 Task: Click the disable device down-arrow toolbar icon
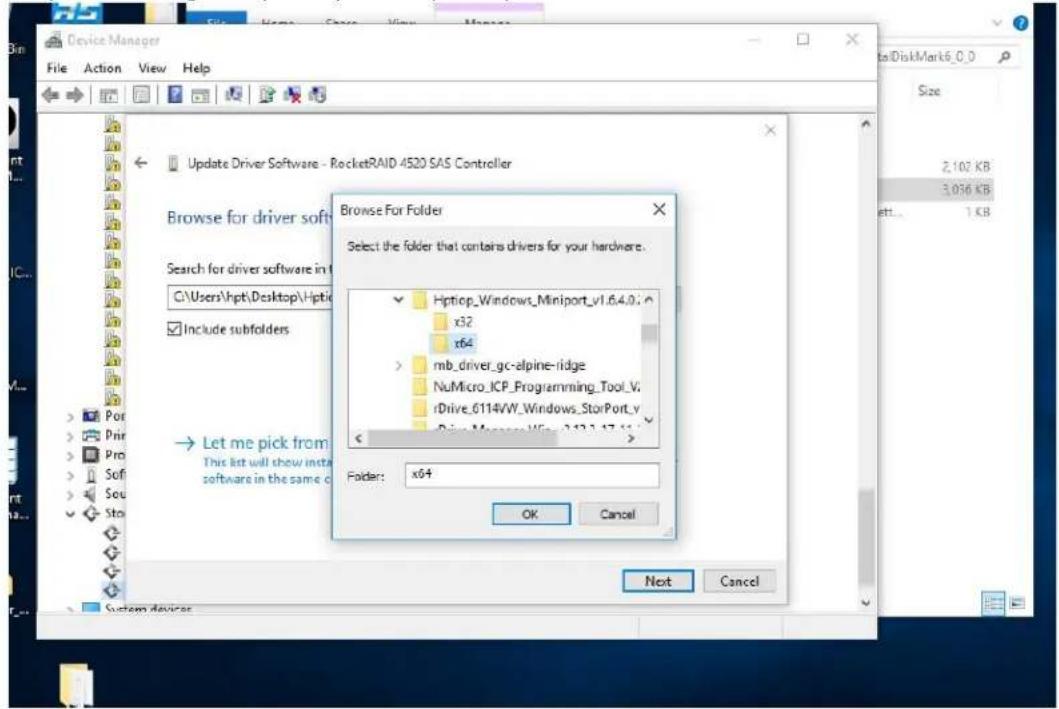(317, 95)
